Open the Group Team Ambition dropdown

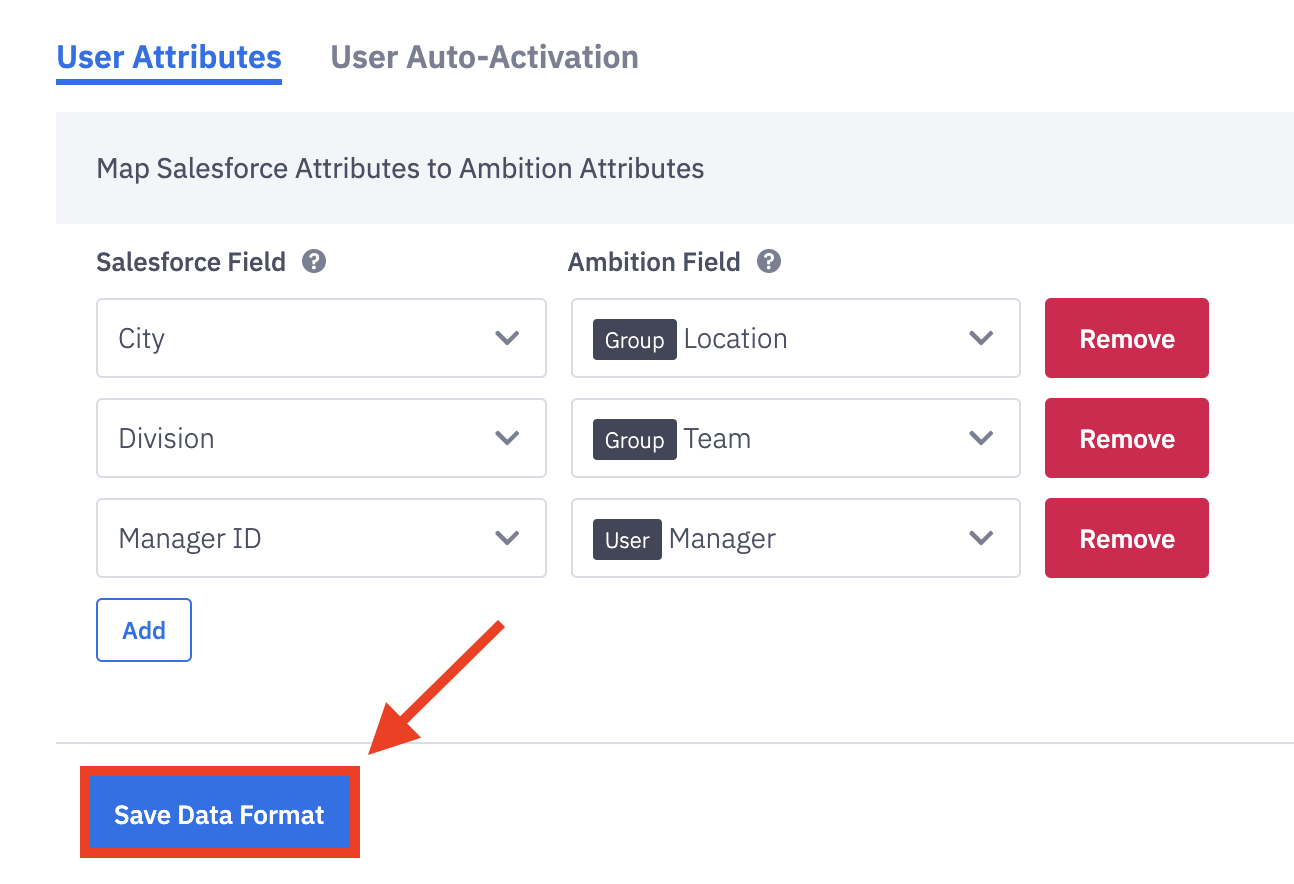[x=795, y=438]
